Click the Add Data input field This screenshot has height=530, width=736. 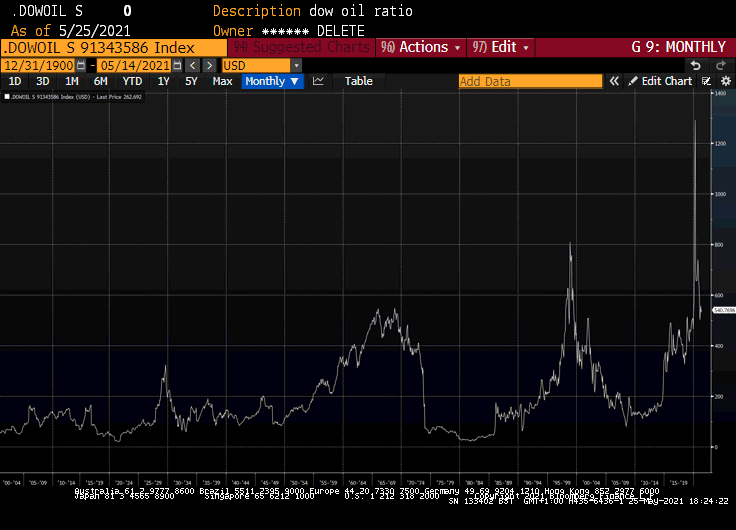tap(530, 81)
